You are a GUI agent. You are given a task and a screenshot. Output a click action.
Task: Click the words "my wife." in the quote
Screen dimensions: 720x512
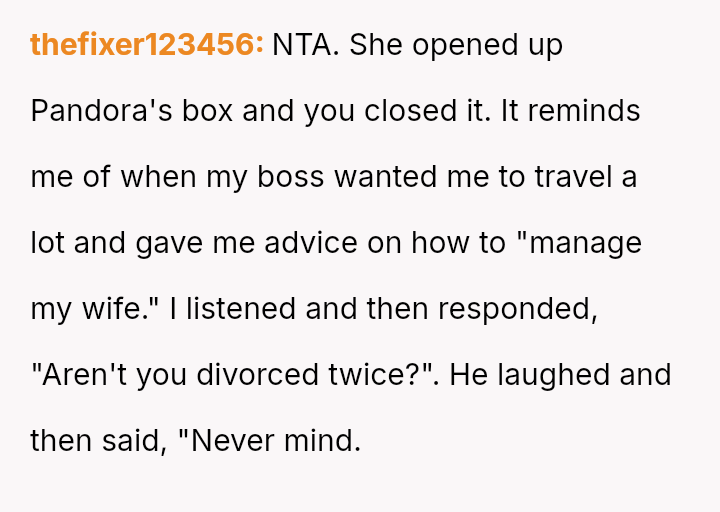(97, 309)
